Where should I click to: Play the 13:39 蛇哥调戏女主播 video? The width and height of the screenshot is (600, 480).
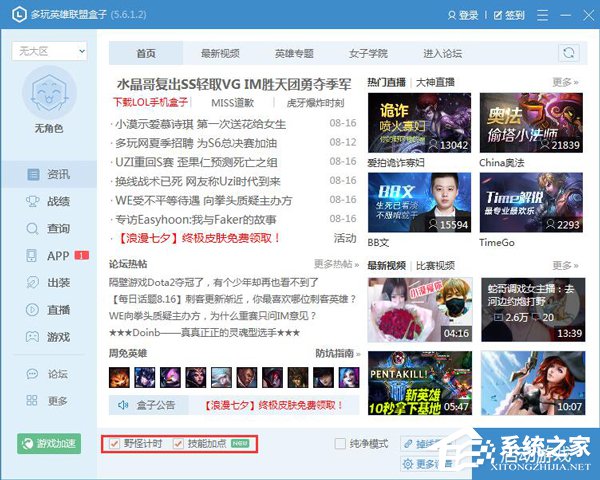pos(533,310)
